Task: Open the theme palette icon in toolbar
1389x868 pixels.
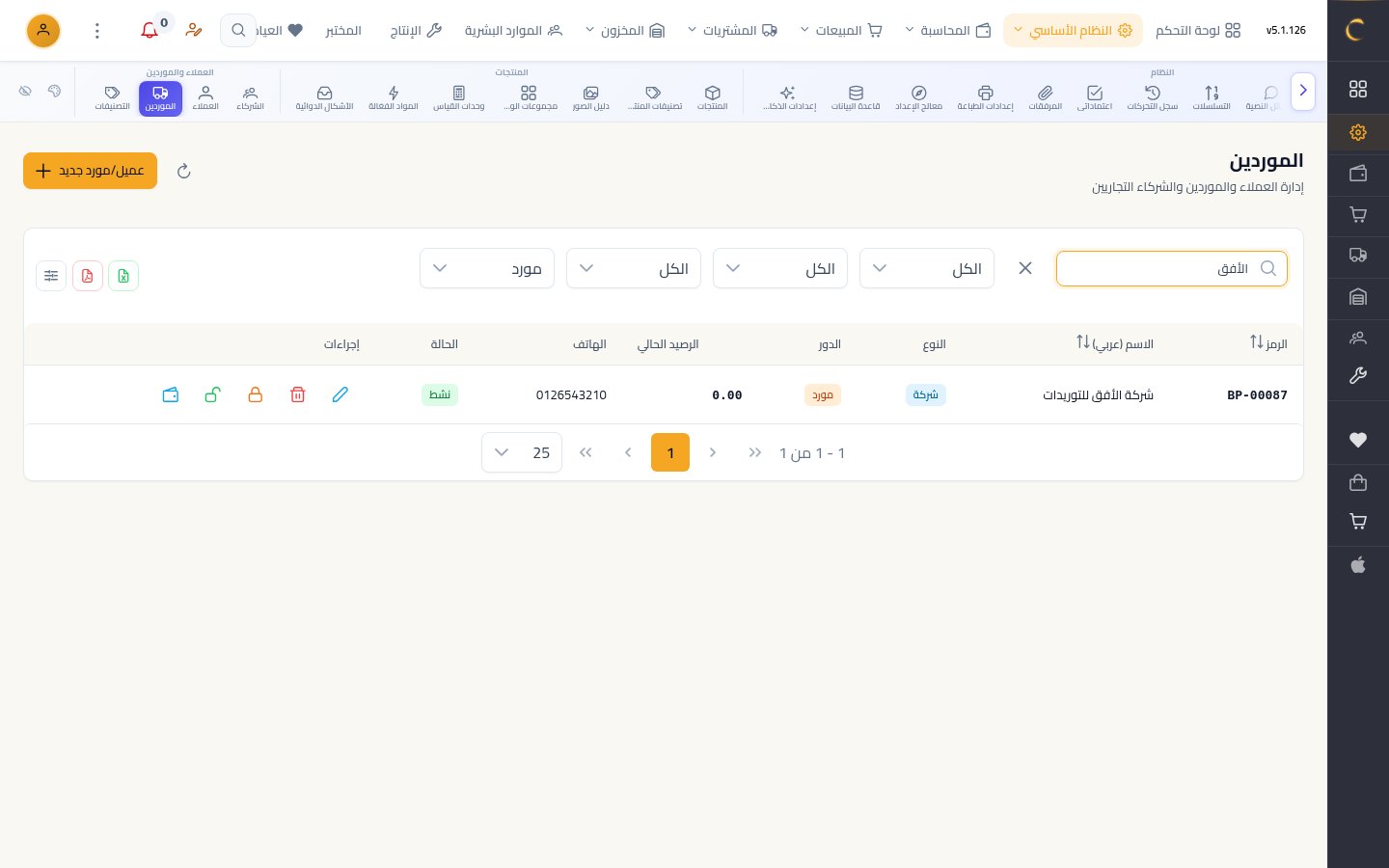Action: (x=54, y=91)
